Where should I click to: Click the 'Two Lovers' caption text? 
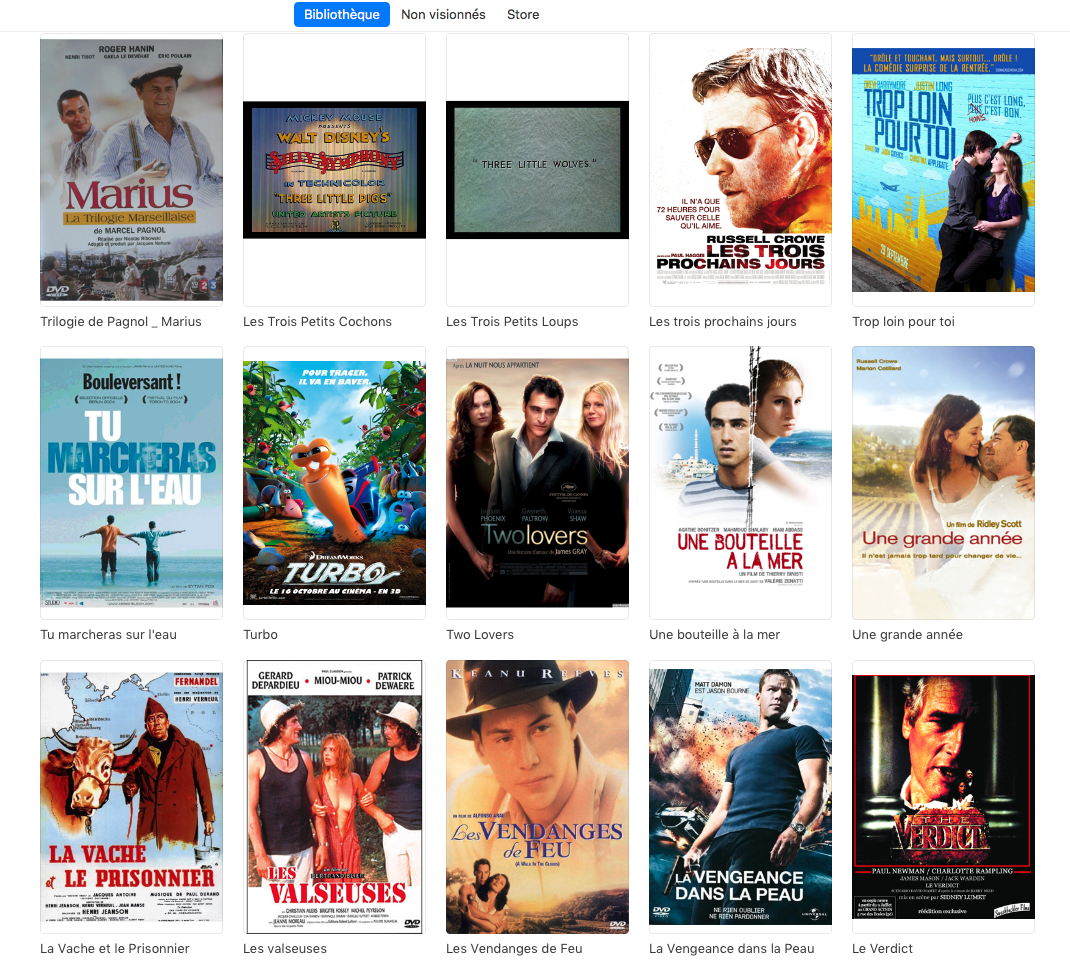tap(480, 635)
